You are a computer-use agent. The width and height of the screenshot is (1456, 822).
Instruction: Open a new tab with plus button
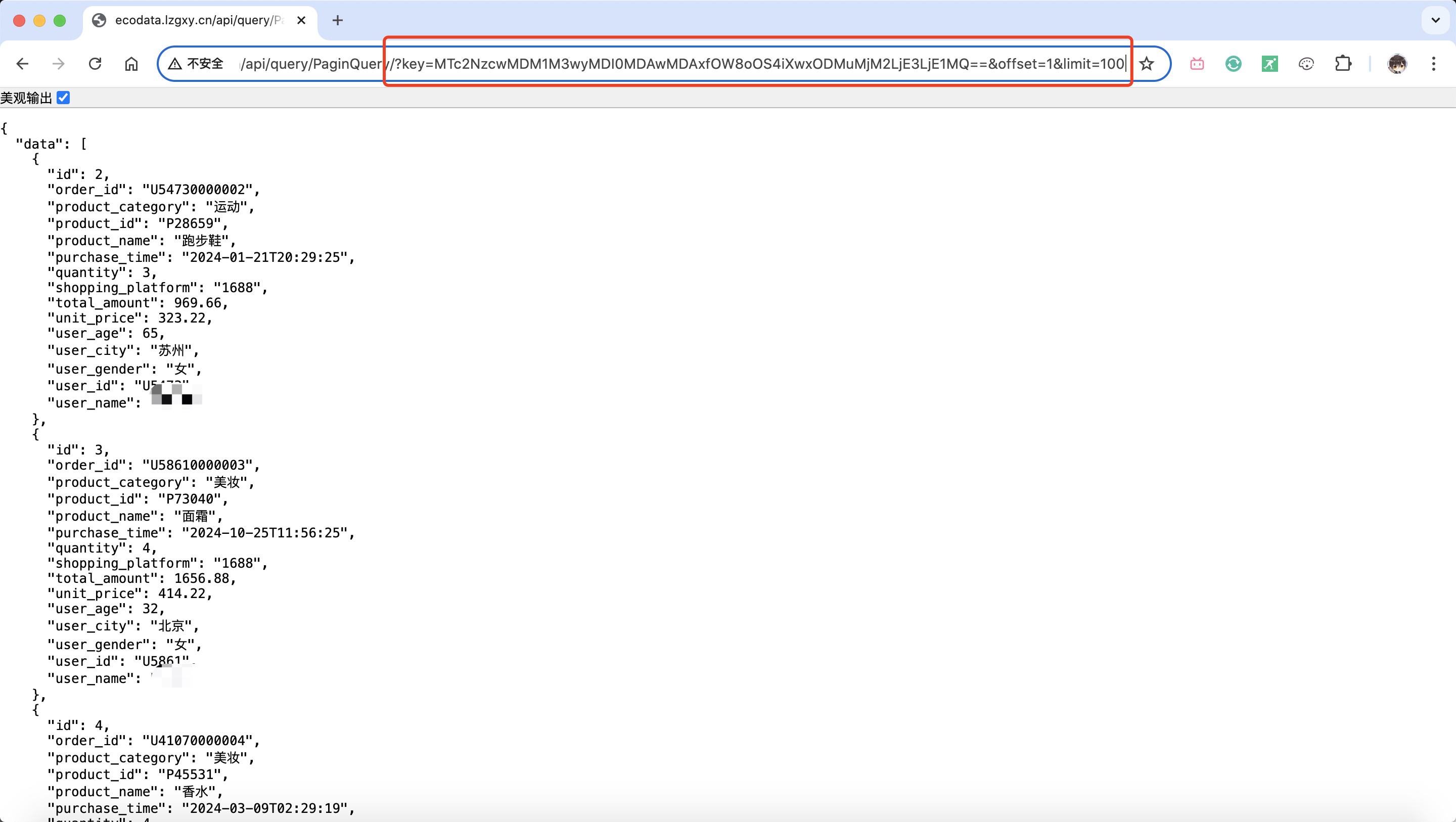pyautogui.click(x=337, y=20)
